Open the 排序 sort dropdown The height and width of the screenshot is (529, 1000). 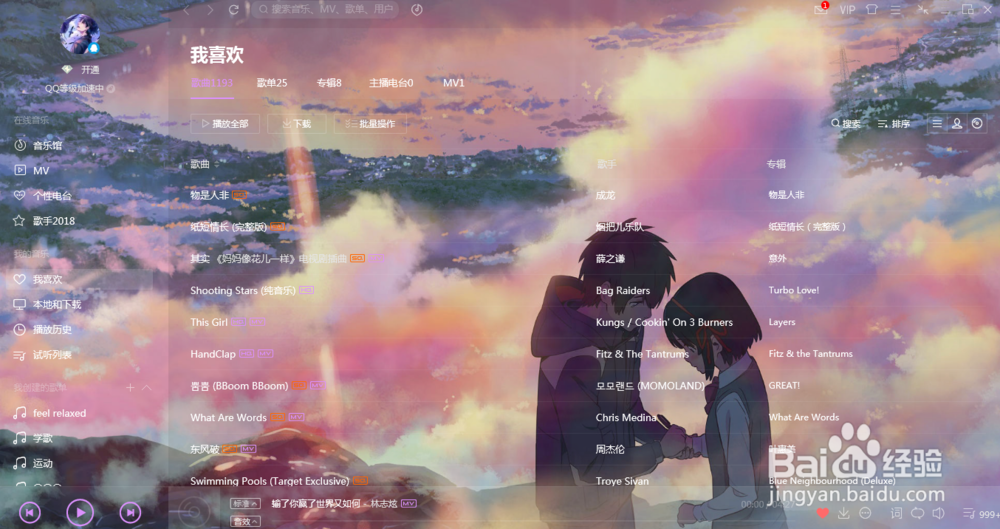click(893, 124)
